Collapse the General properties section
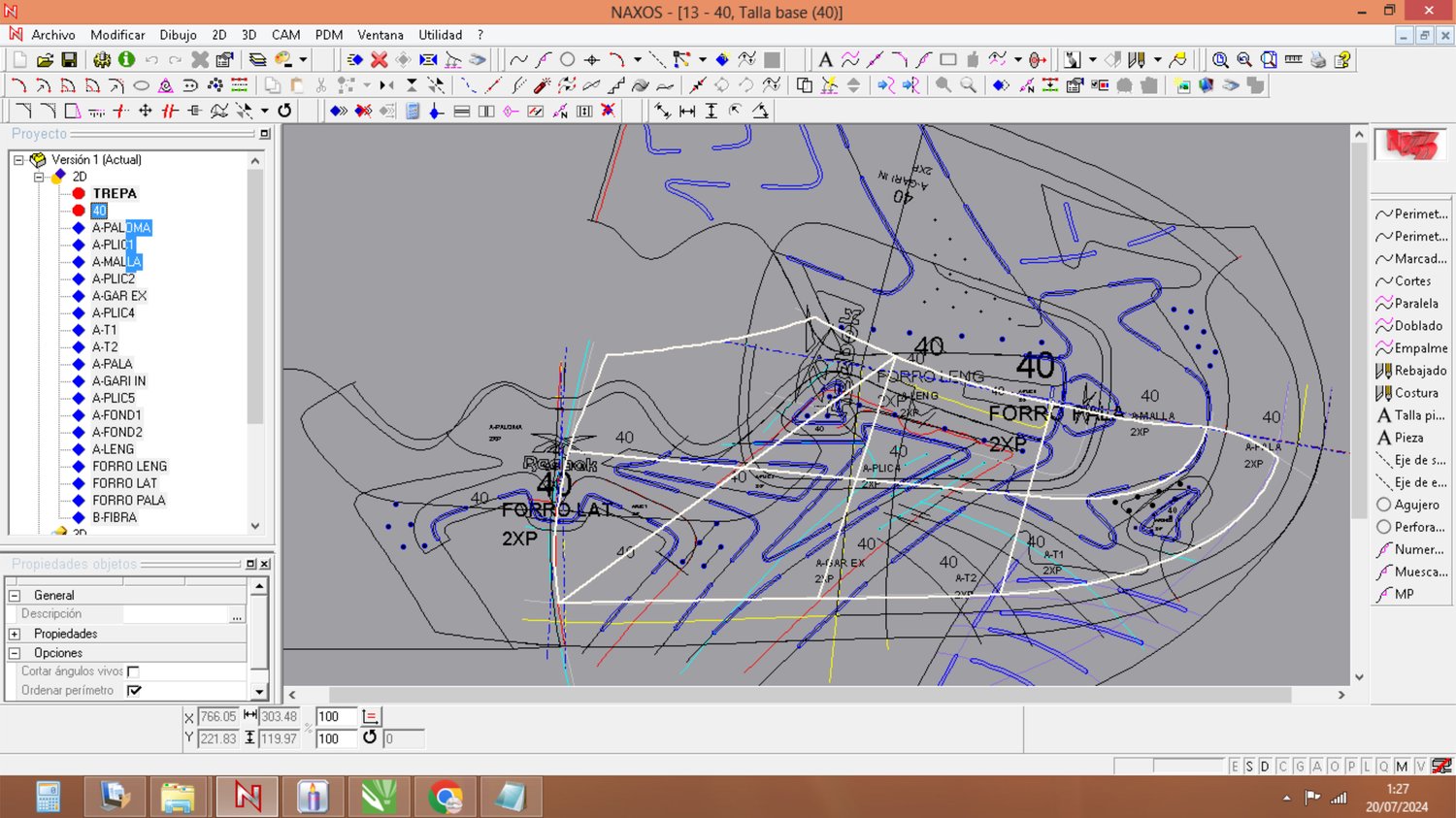 click(15, 596)
